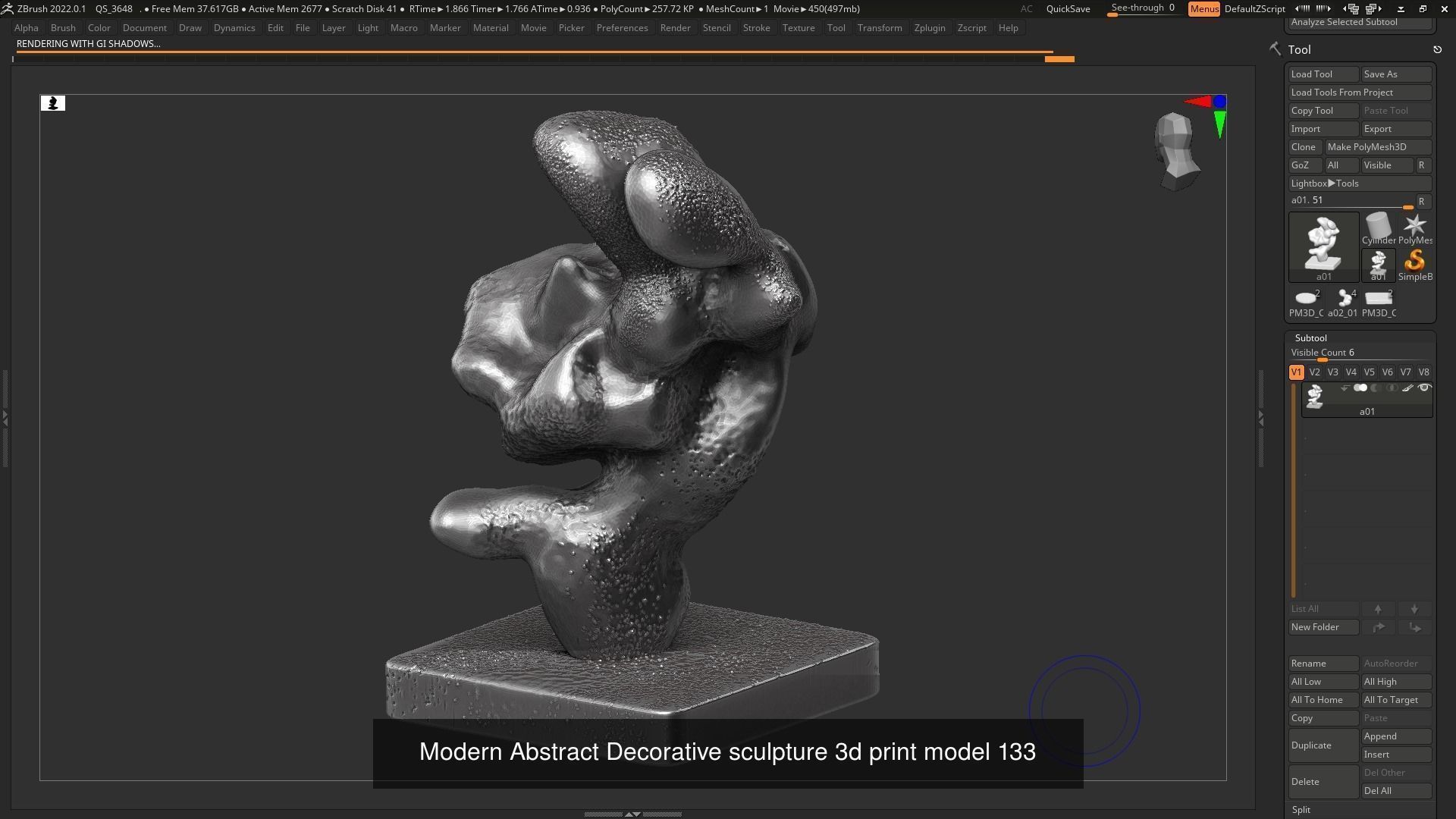This screenshot has width=1456, height=819.
Task: Click Analyze Selected Subtool button
Action: pos(1360,23)
